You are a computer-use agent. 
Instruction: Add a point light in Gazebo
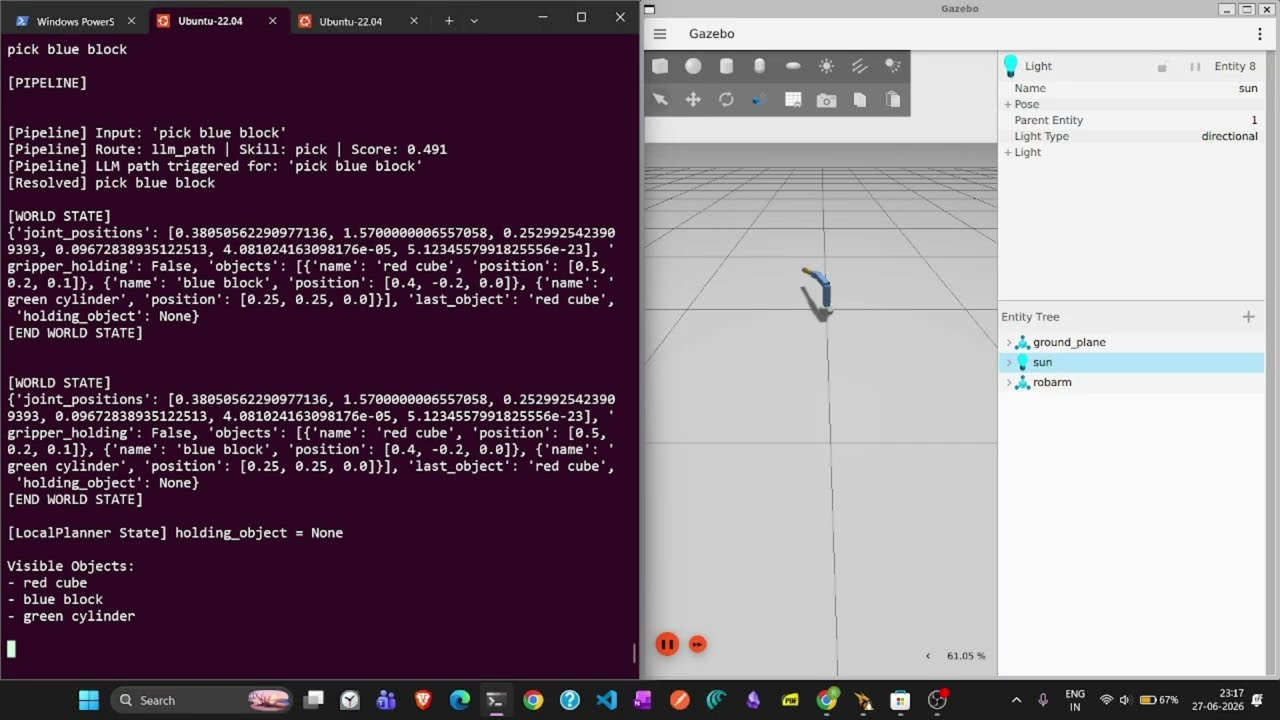[x=826, y=66]
